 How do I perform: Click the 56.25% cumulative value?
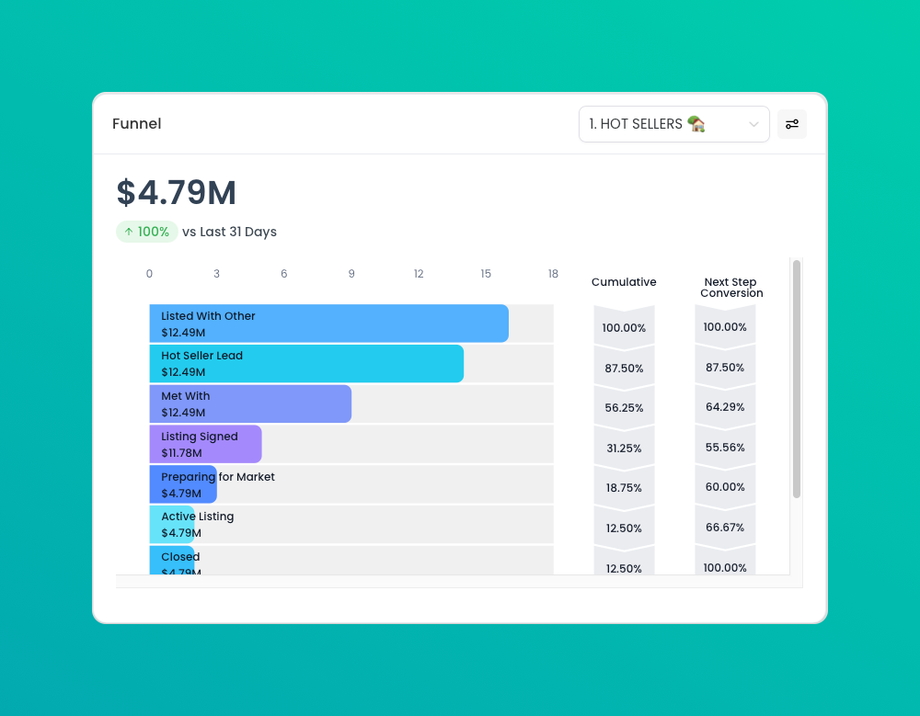(x=624, y=408)
